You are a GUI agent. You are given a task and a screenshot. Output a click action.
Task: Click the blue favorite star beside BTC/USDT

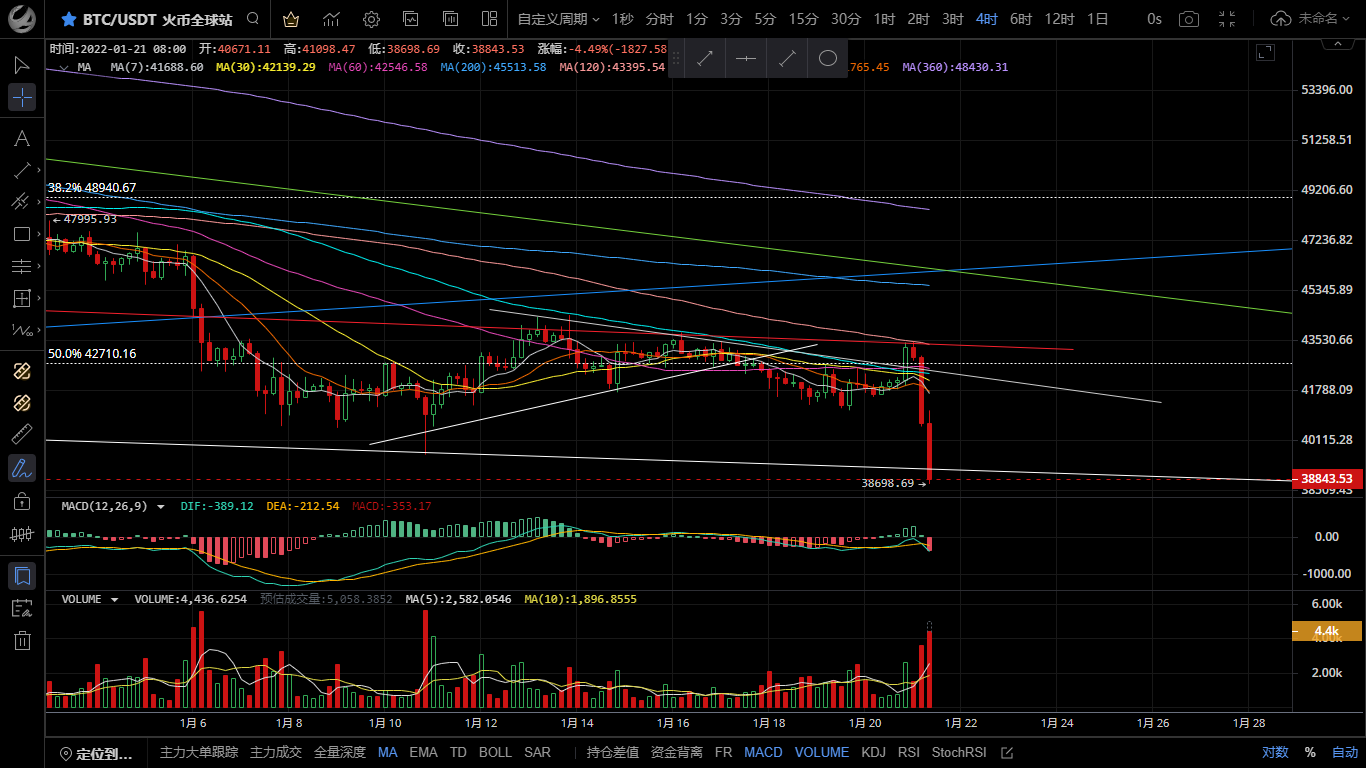click(x=68, y=19)
